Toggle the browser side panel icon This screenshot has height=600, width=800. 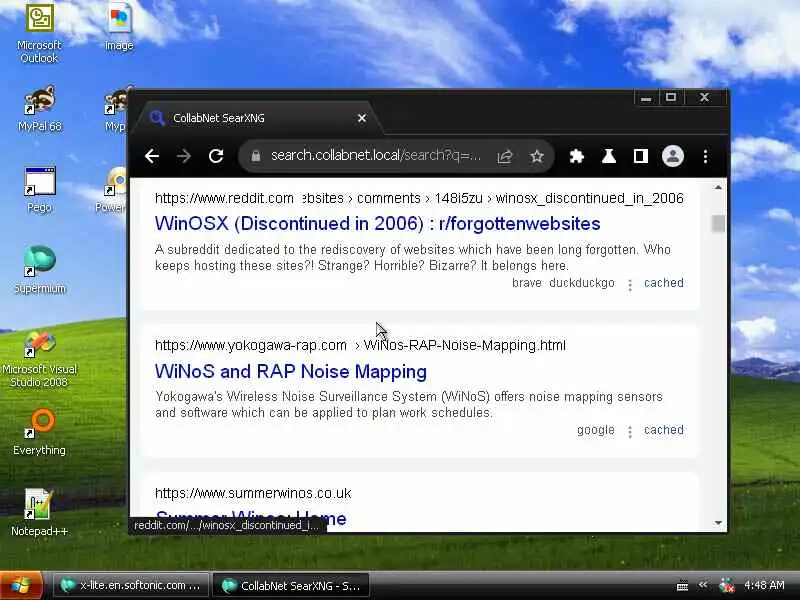pyautogui.click(x=640, y=156)
